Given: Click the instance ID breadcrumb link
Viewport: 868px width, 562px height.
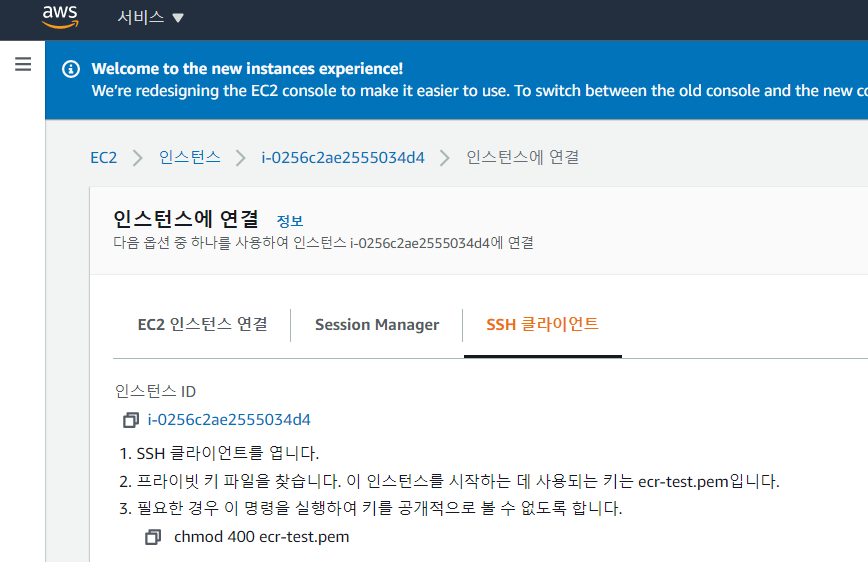Looking at the screenshot, I should (x=342, y=157).
